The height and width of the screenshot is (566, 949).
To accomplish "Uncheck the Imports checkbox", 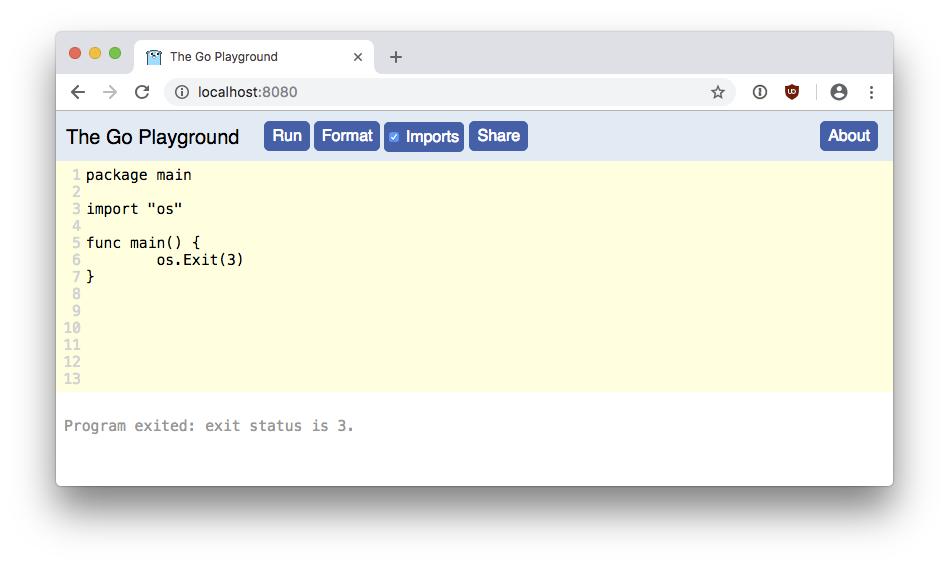I will coord(394,137).
